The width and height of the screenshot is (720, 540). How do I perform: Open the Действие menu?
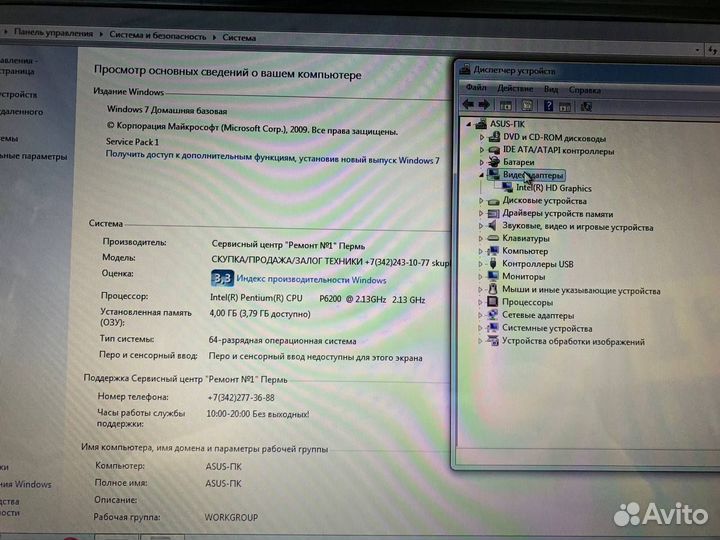coord(515,88)
